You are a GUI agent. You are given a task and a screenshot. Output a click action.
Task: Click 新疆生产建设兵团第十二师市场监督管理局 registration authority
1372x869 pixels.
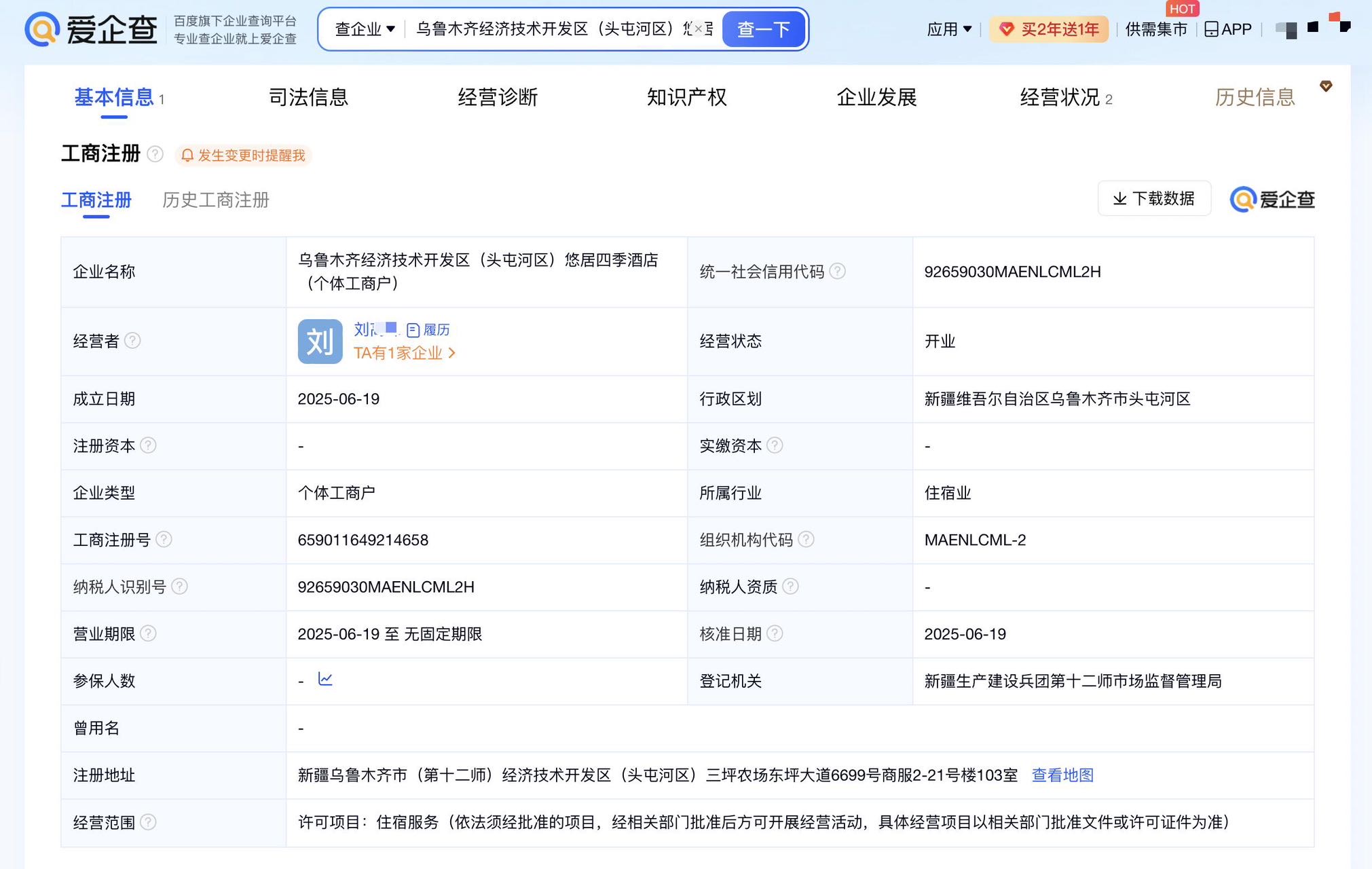(1073, 681)
